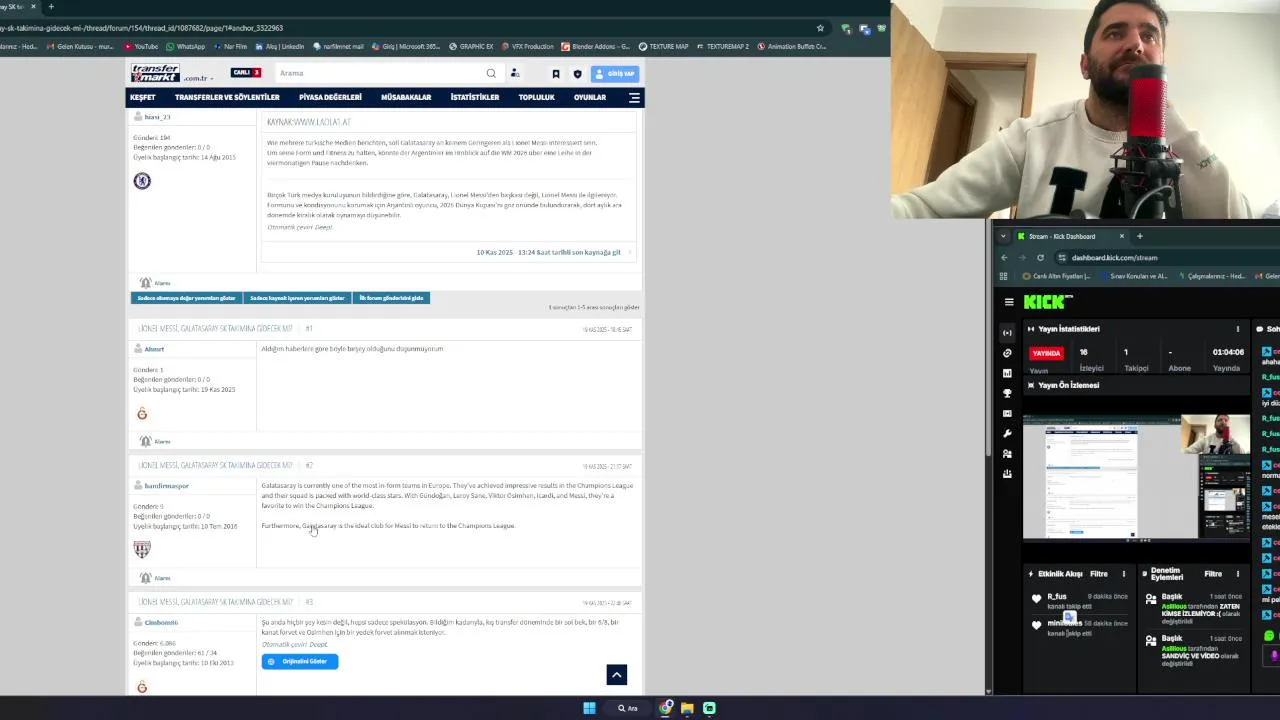This screenshot has height=720, width=1280.
Task: Open MÜSABAKALAR menu
Action: pos(406,97)
